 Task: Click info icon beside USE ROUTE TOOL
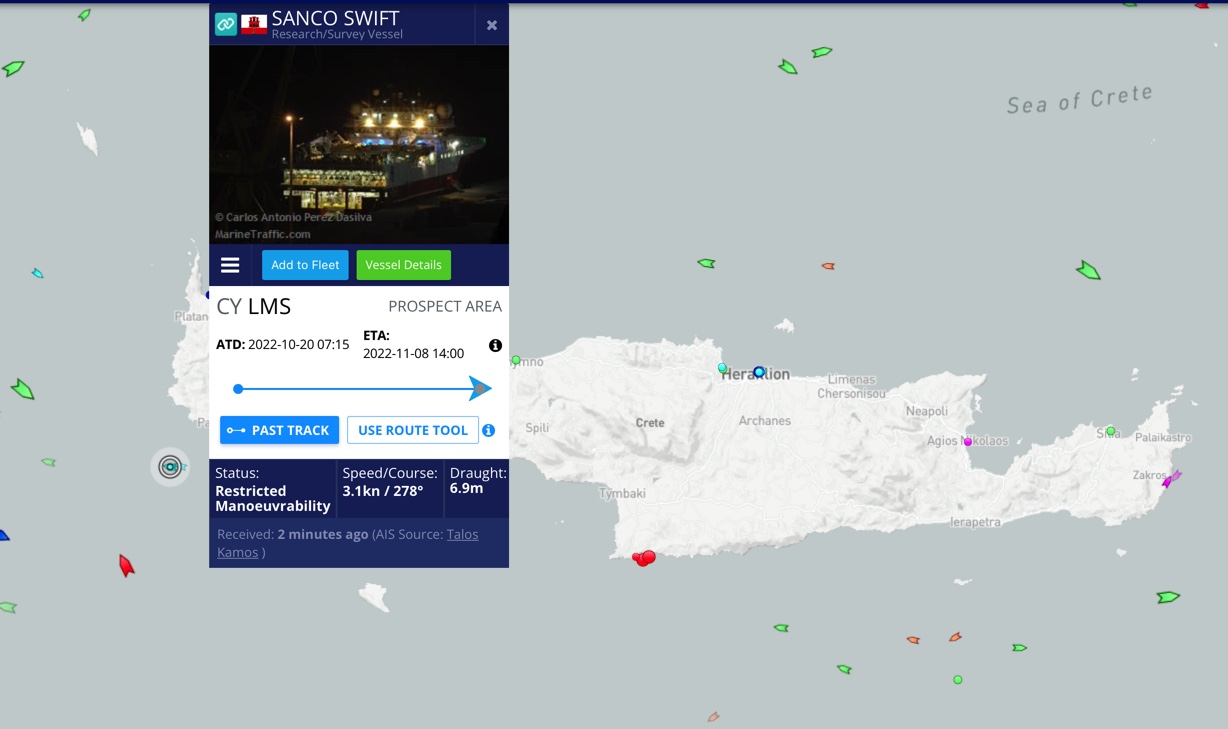(488, 430)
